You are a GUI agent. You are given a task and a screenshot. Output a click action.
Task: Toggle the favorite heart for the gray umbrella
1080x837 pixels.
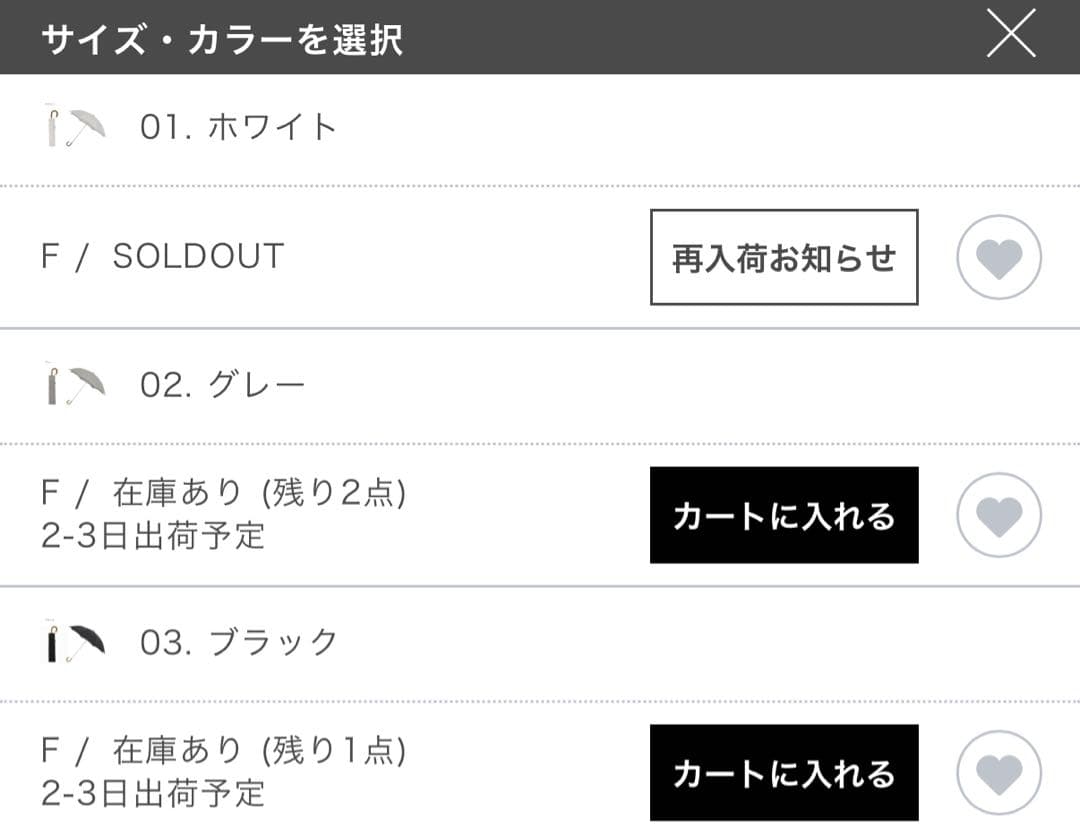999,515
